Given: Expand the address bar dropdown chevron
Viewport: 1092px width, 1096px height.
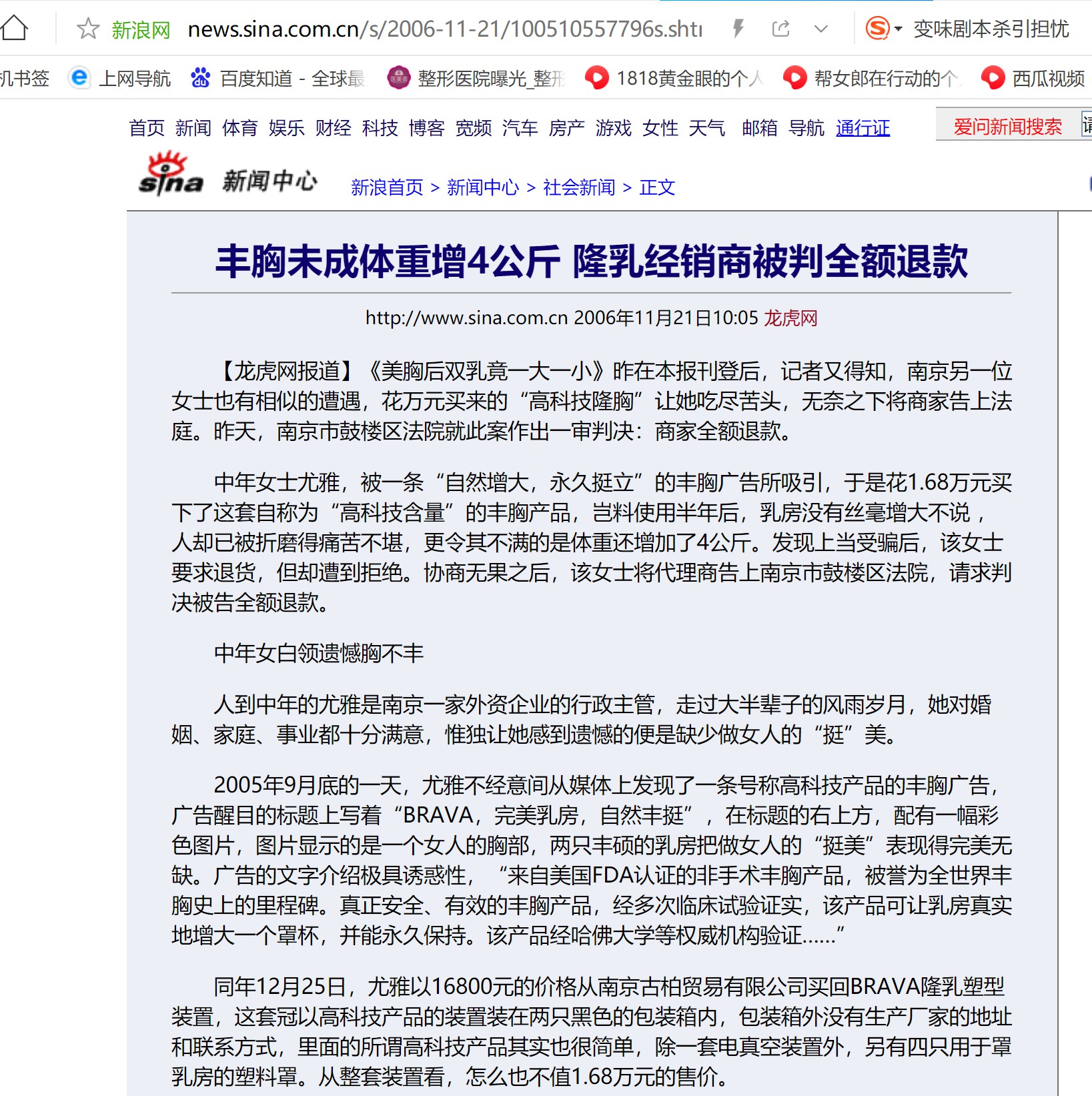Looking at the screenshot, I should tap(821, 29).
